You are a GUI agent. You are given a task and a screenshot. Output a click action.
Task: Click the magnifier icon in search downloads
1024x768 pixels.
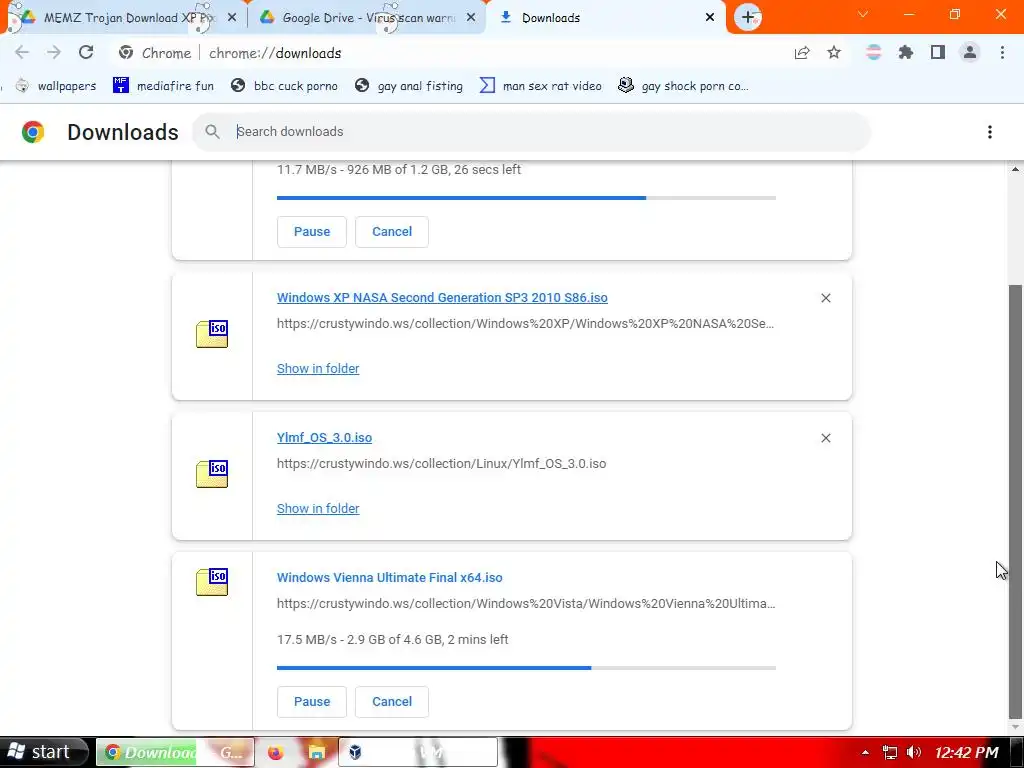click(x=212, y=132)
